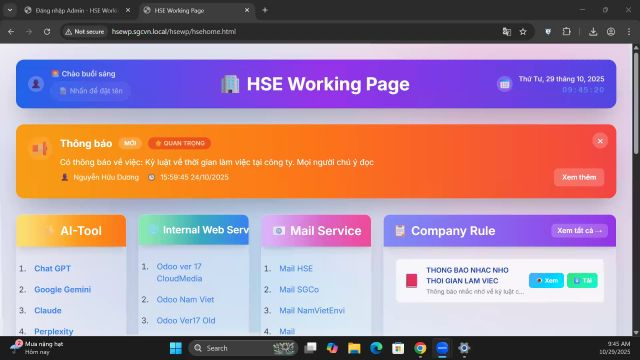Viewport: 640px width, 360px height.
Task: Open File Explorer on the taskbar
Action: pyautogui.click(x=354, y=348)
